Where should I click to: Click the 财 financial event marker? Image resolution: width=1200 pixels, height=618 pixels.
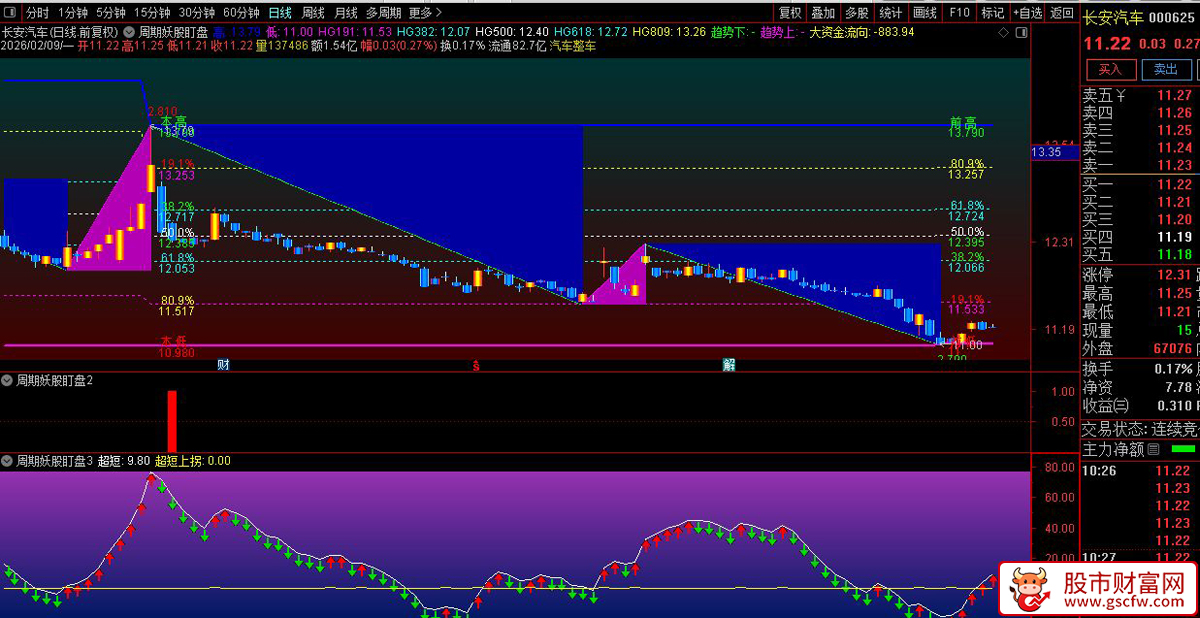[x=223, y=365]
